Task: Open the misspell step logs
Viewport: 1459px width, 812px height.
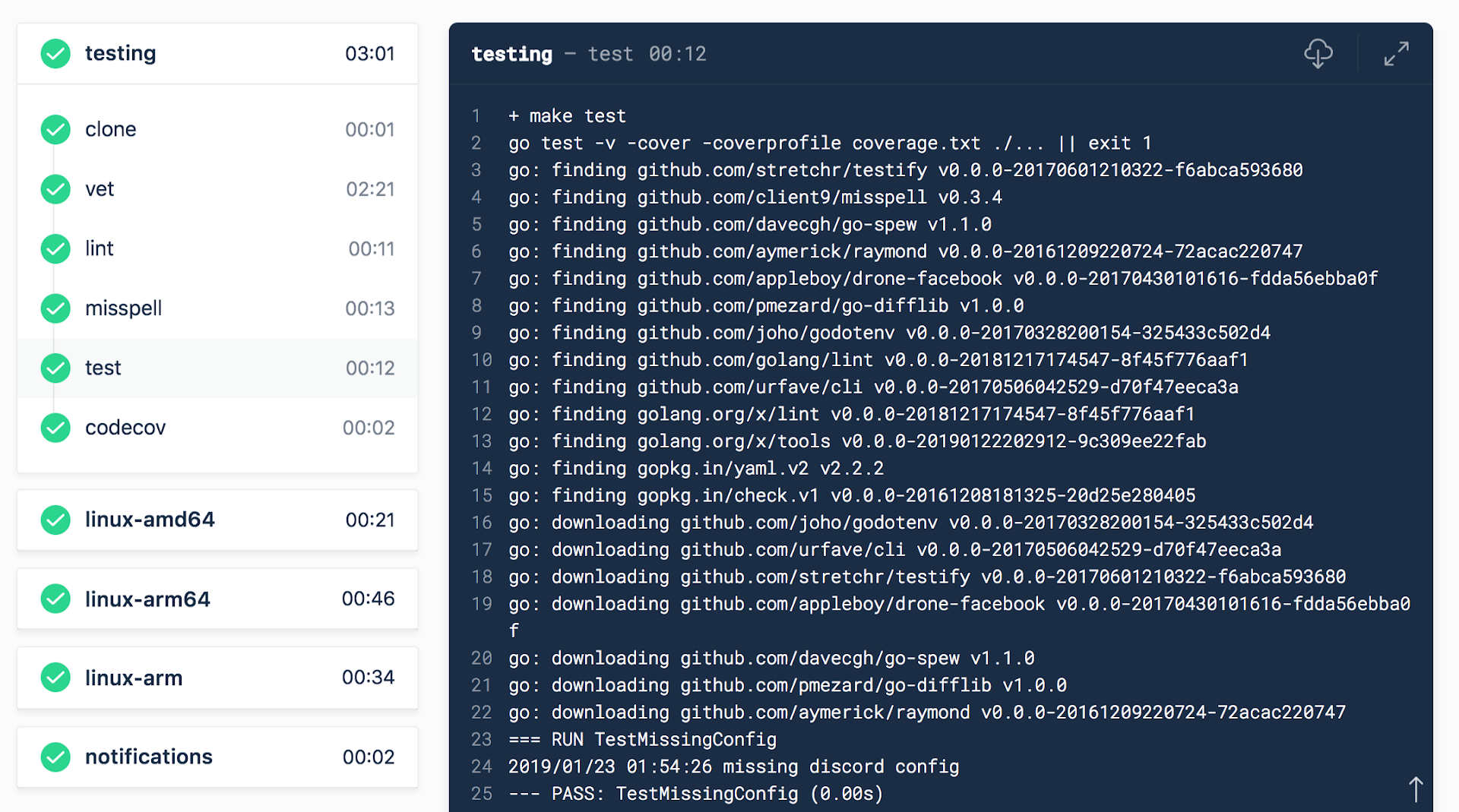Action: click(217, 308)
